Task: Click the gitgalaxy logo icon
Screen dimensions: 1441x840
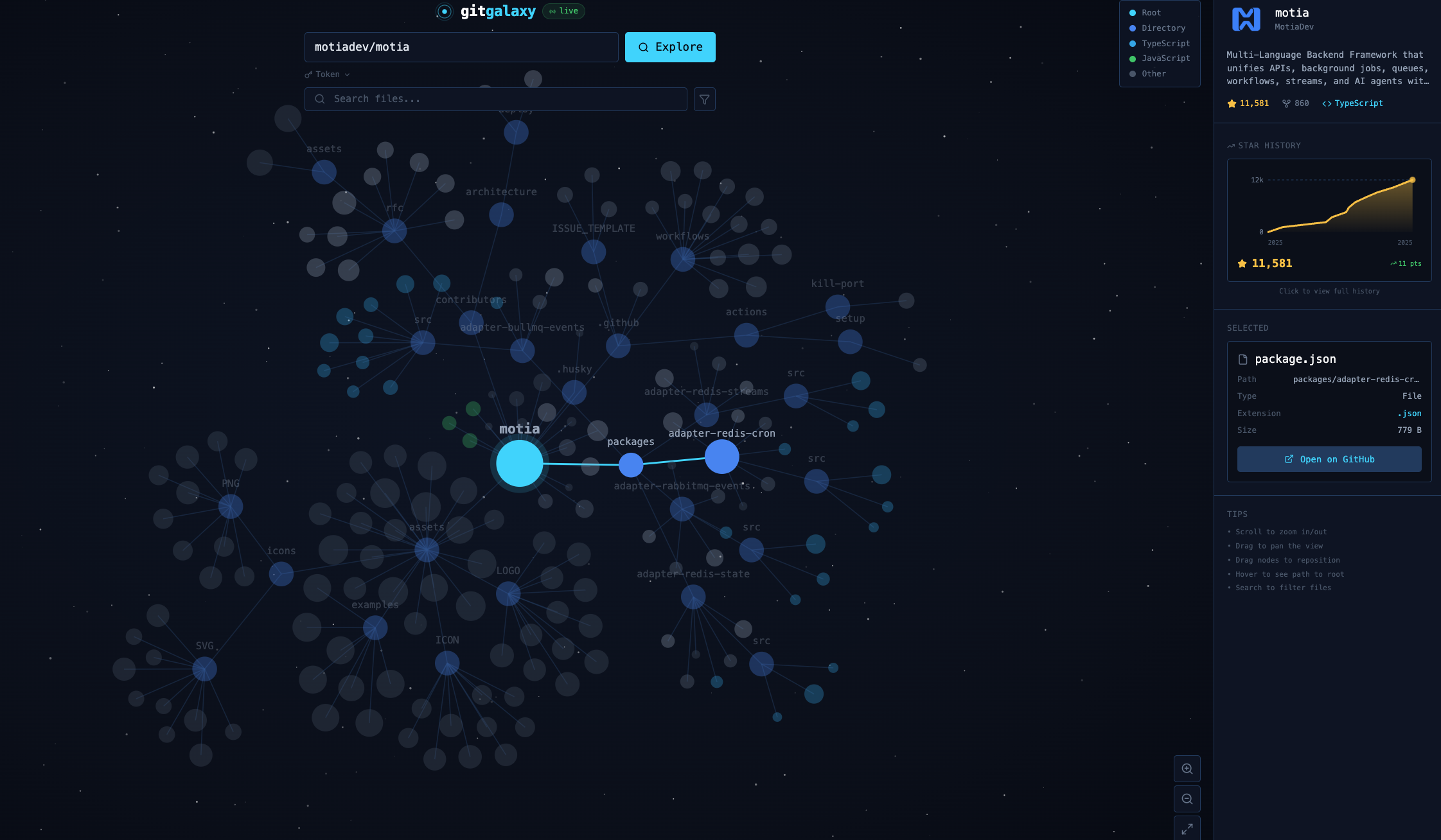Action: 445,11
